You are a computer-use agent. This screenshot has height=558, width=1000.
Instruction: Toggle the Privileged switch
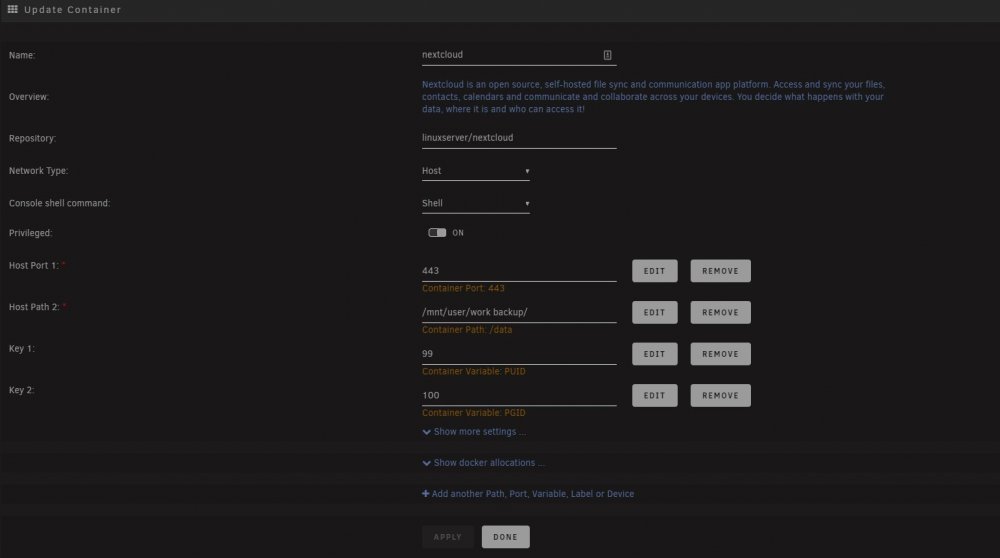[x=437, y=233]
